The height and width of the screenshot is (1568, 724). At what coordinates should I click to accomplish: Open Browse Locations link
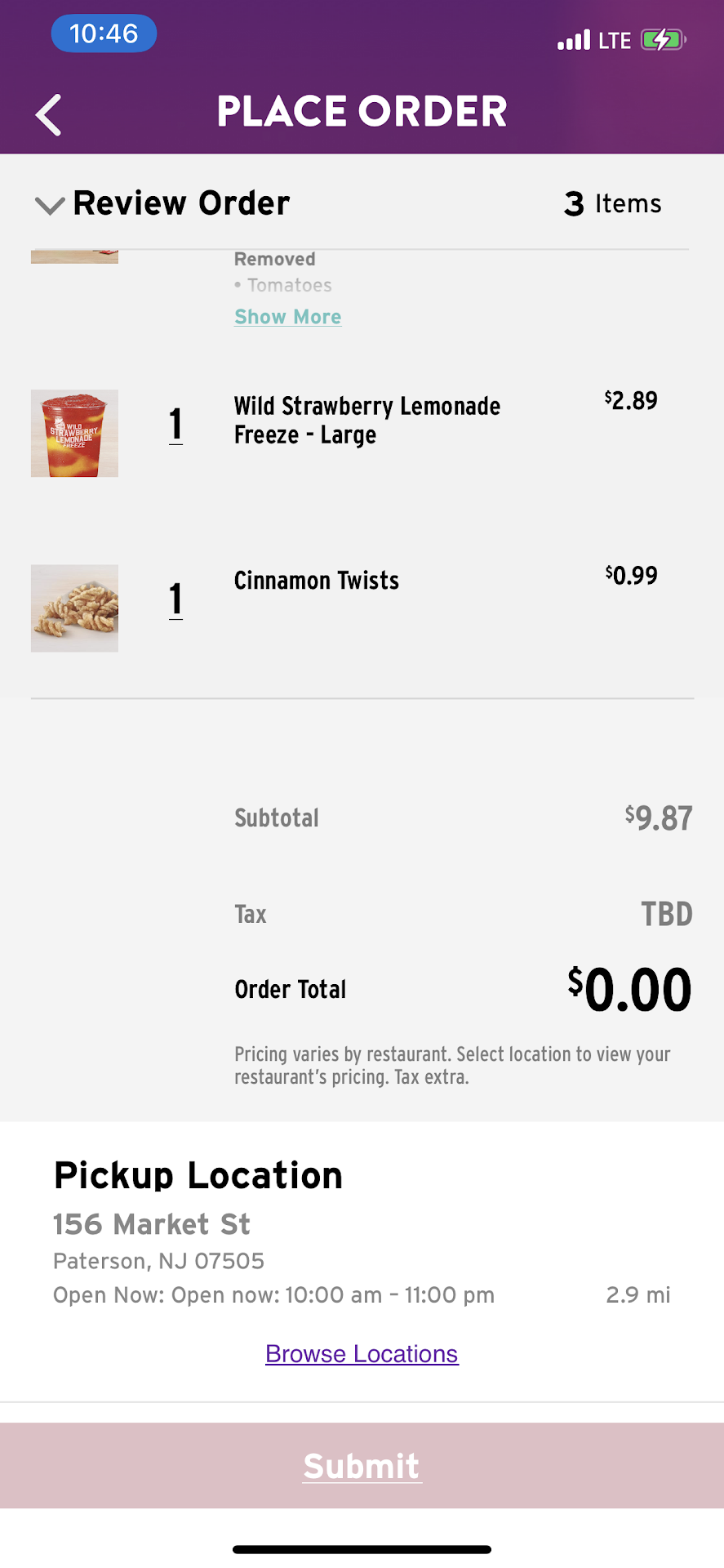coord(362,1354)
